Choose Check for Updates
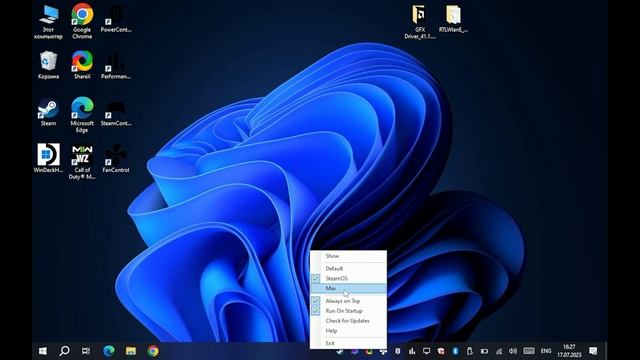The height and width of the screenshot is (360, 640). point(348,321)
